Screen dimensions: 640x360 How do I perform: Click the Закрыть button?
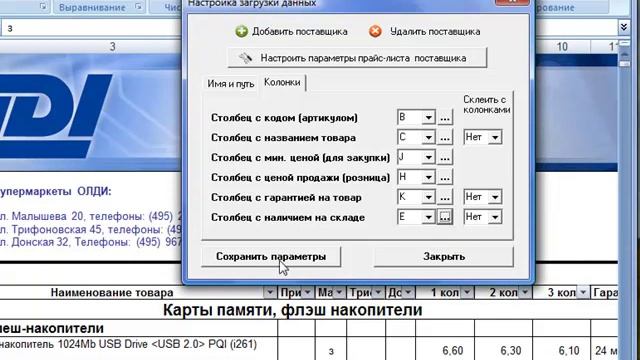click(444, 257)
